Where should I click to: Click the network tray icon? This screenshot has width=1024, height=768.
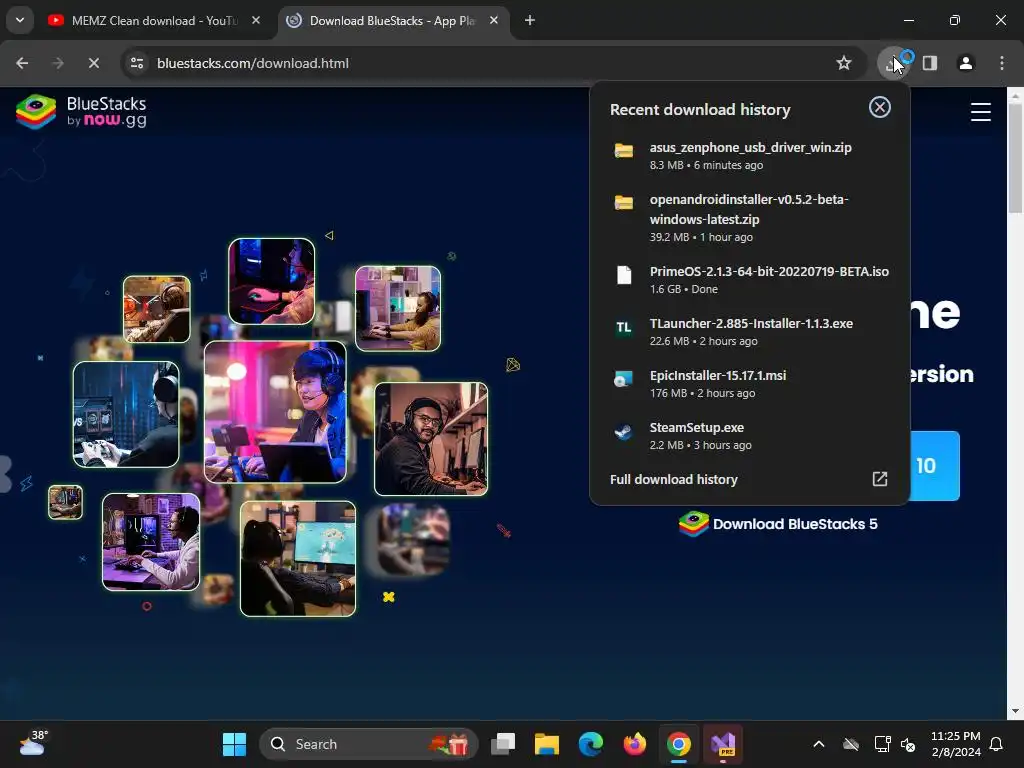click(x=882, y=744)
